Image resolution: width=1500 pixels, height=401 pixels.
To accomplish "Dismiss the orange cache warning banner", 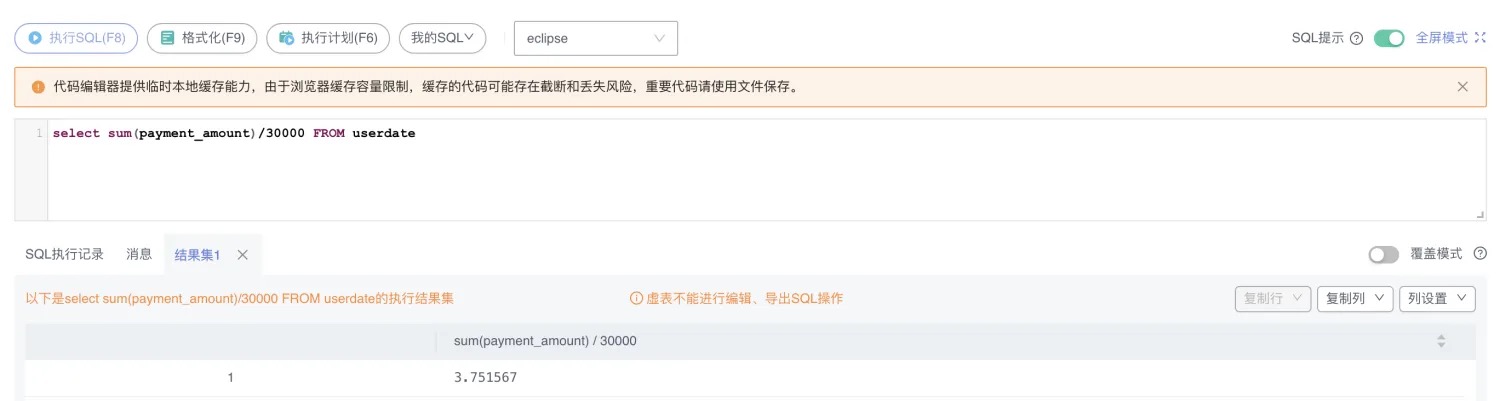I will click(1463, 87).
